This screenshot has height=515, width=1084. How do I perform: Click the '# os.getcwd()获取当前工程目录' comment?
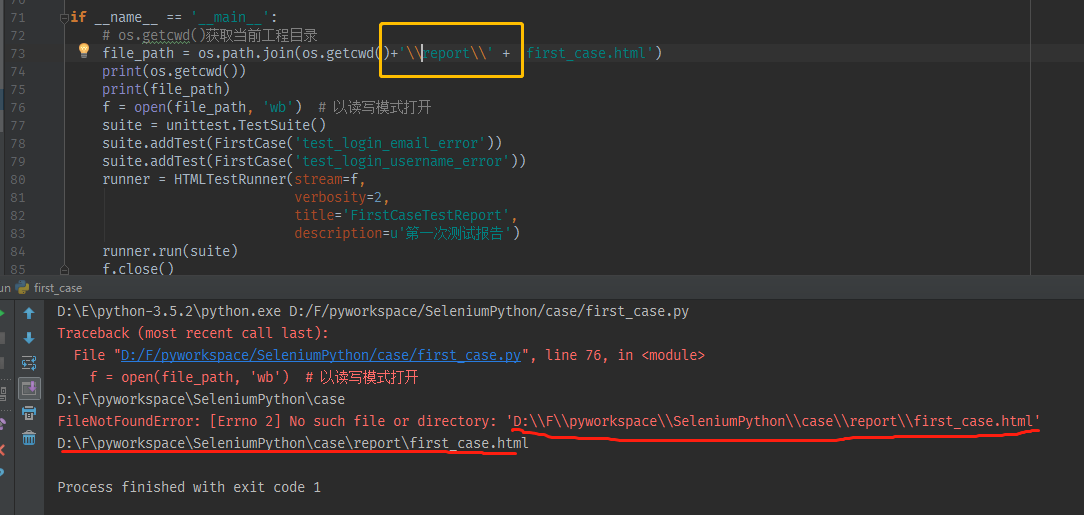pyautogui.click(x=209, y=35)
